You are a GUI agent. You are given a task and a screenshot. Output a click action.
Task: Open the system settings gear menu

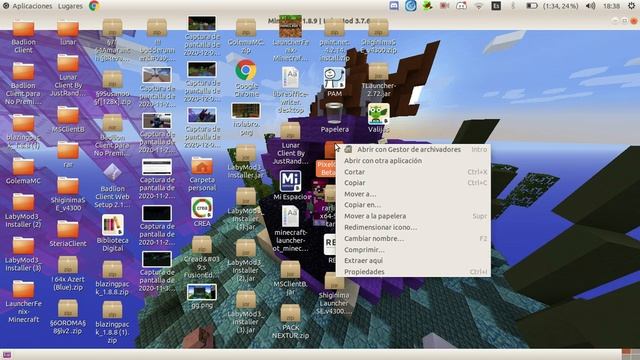[631, 6]
